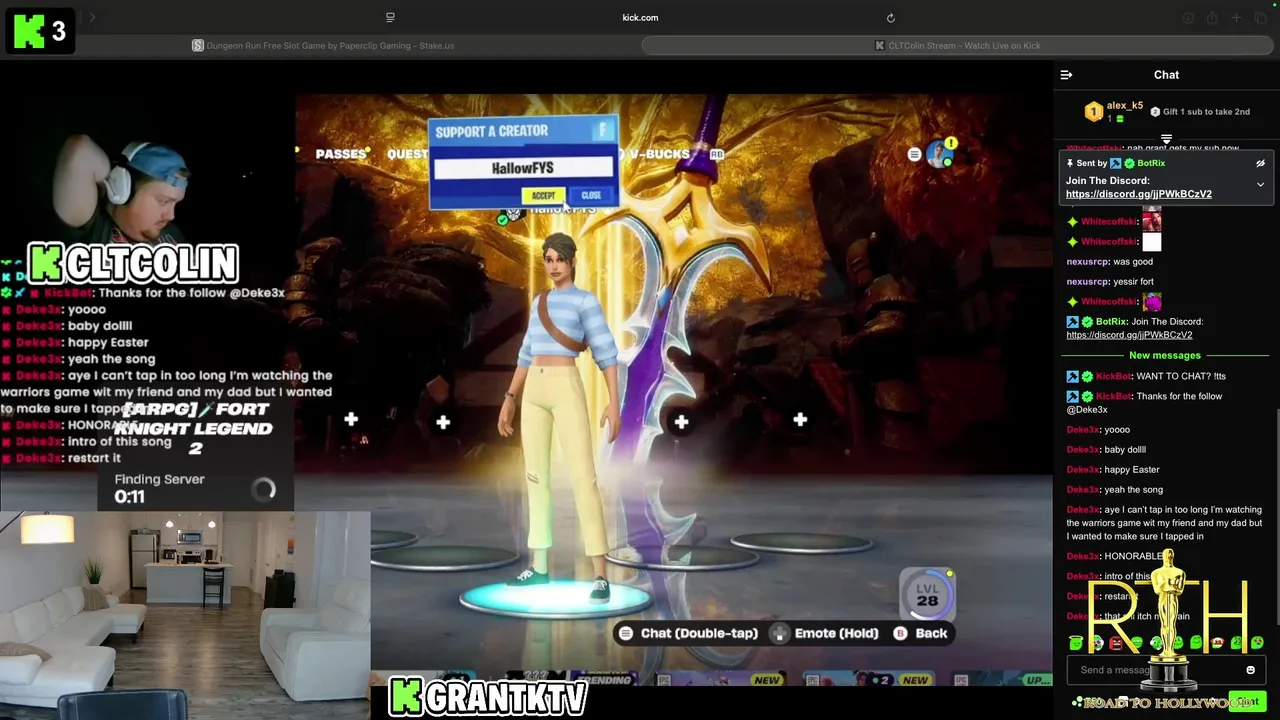Click the halo angel emote in quick emotes
Image resolution: width=1280 pixels, height=720 pixels.
(1075, 643)
